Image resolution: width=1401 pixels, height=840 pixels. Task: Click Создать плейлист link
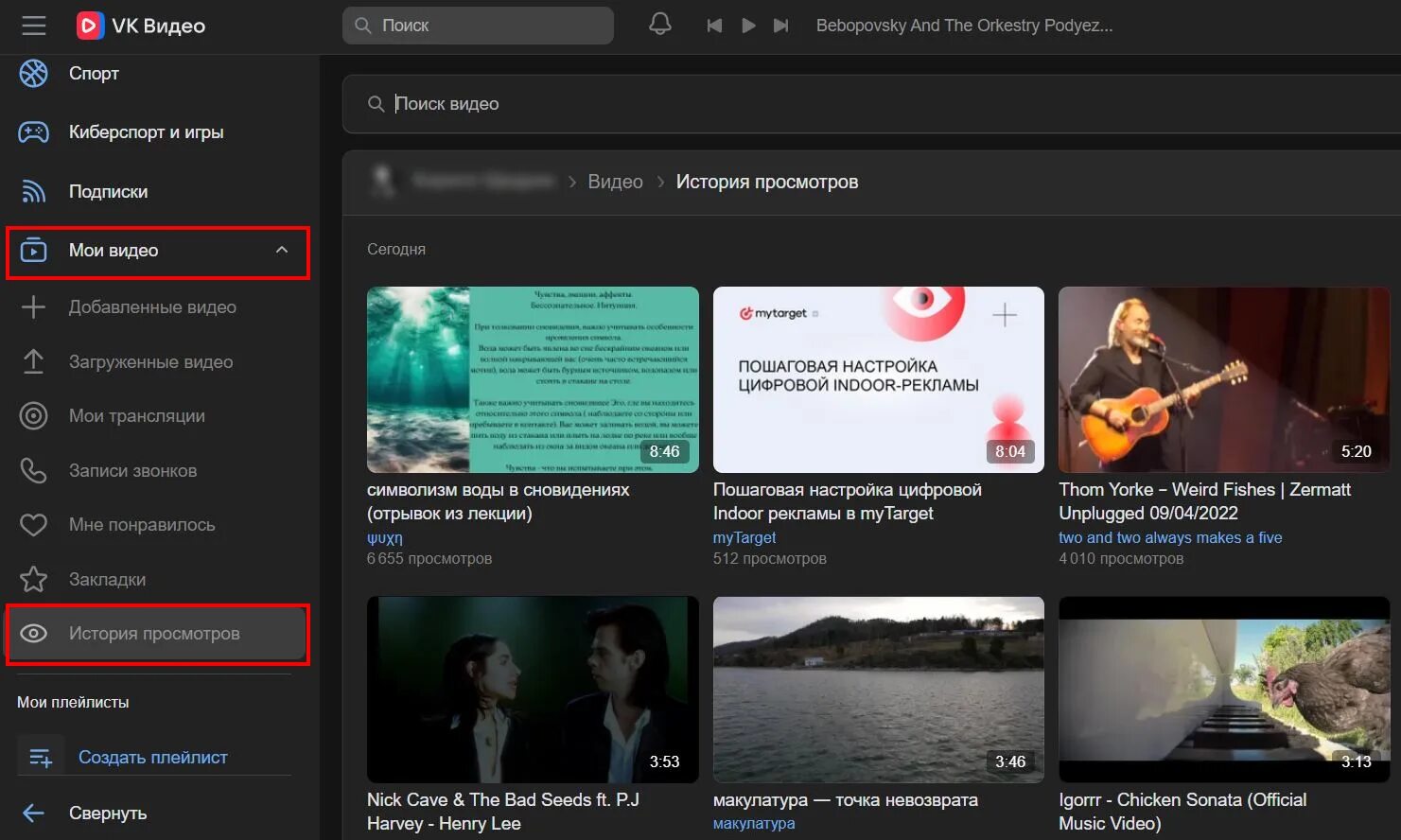[x=153, y=758]
